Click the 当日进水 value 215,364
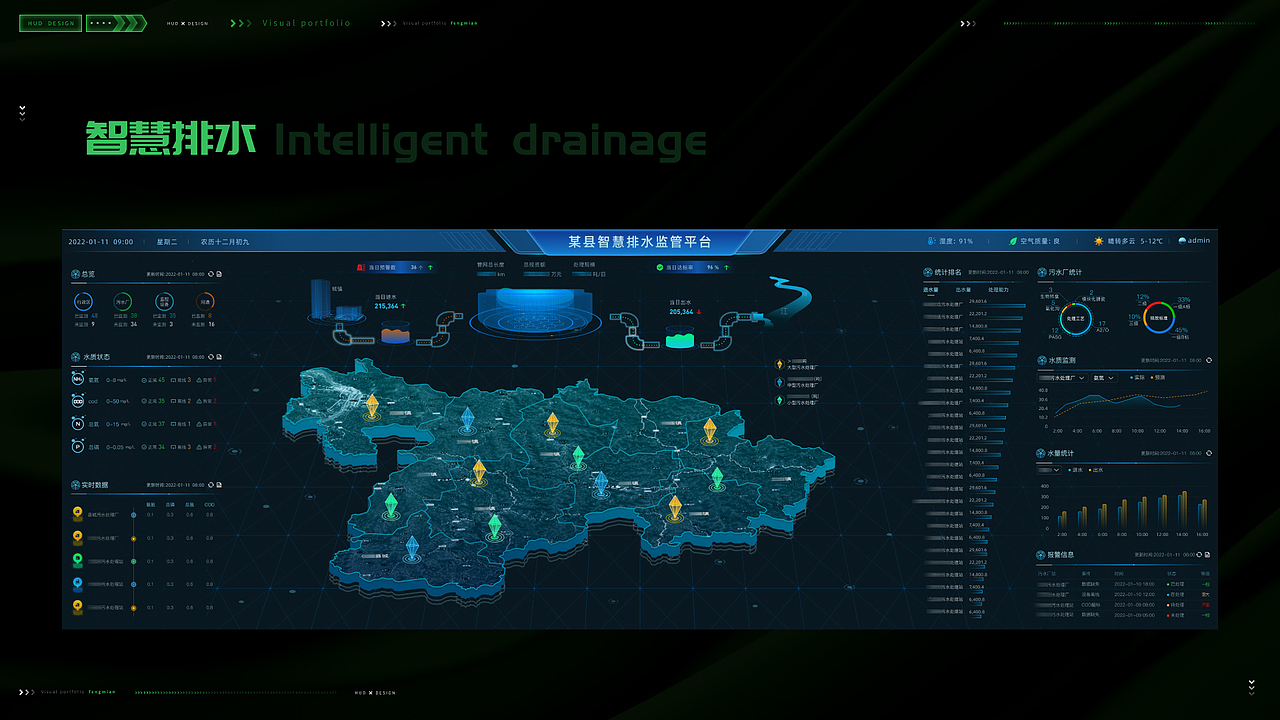The width and height of the screenshot is (1280, 720). point(387,306)
